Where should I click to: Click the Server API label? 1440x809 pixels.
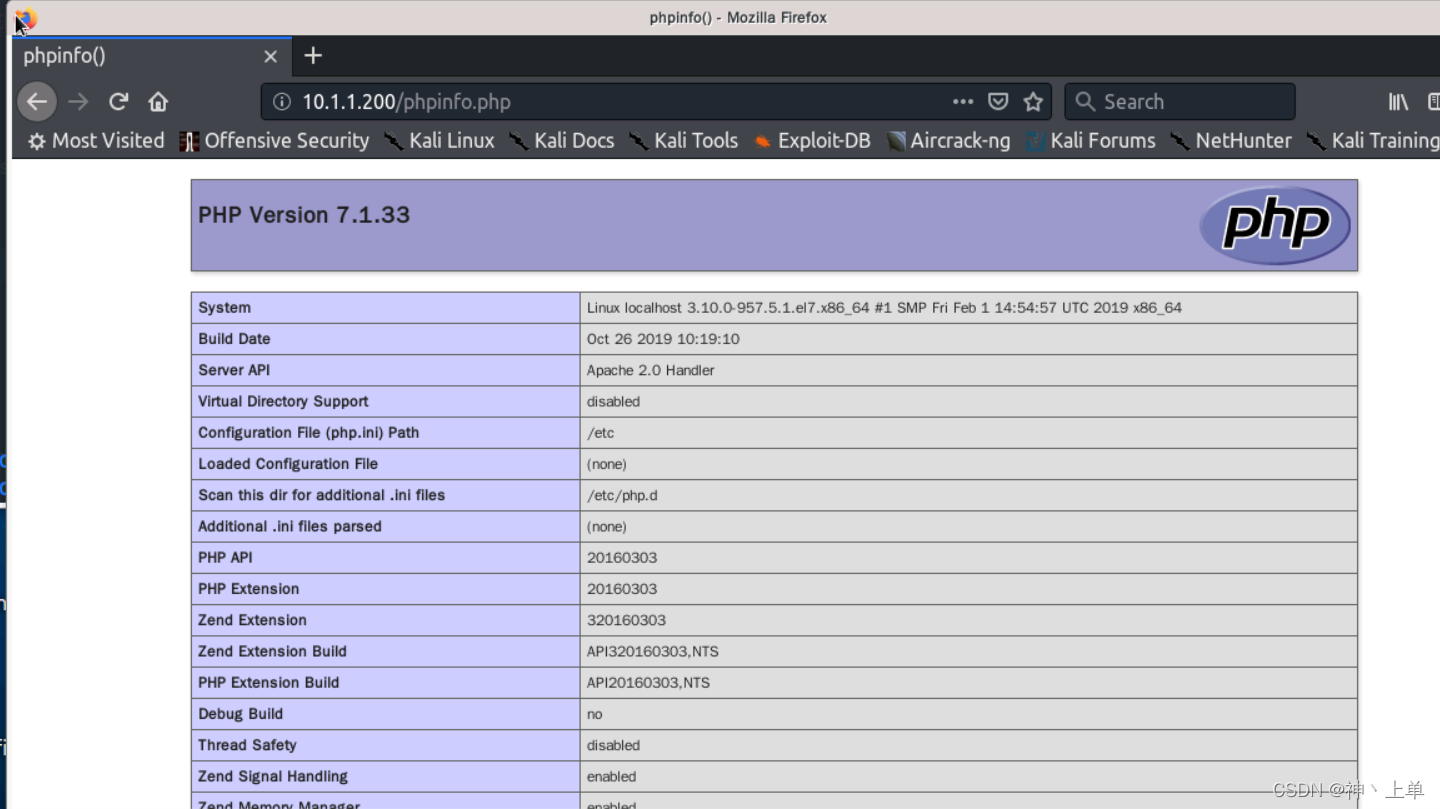tap(234, 370)
